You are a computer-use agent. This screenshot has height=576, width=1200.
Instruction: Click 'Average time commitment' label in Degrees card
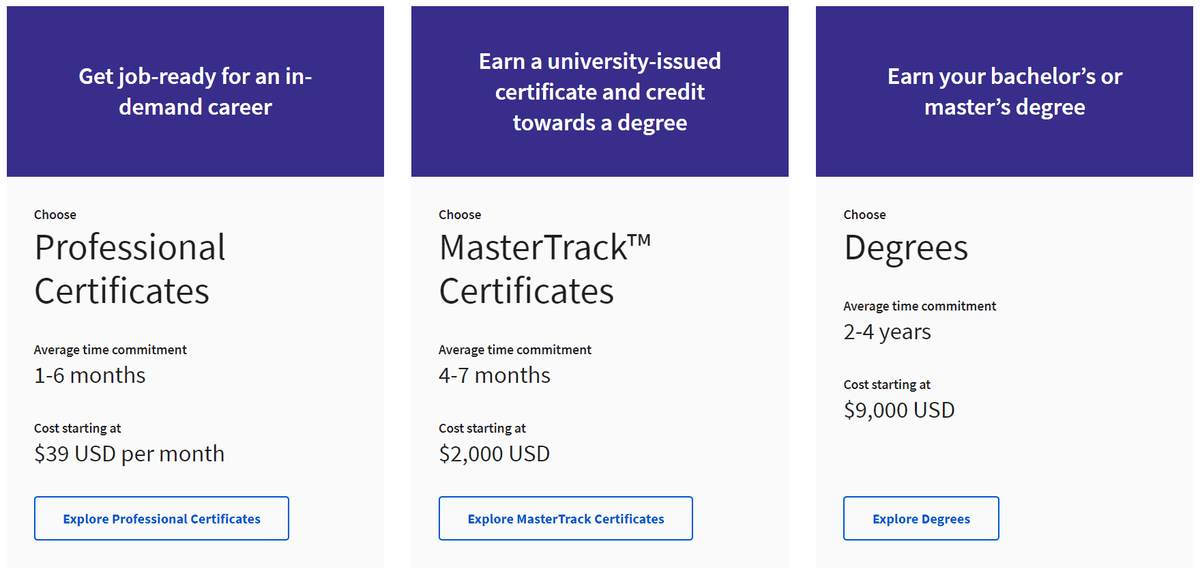pyautogui.click(x=920, y=306)
